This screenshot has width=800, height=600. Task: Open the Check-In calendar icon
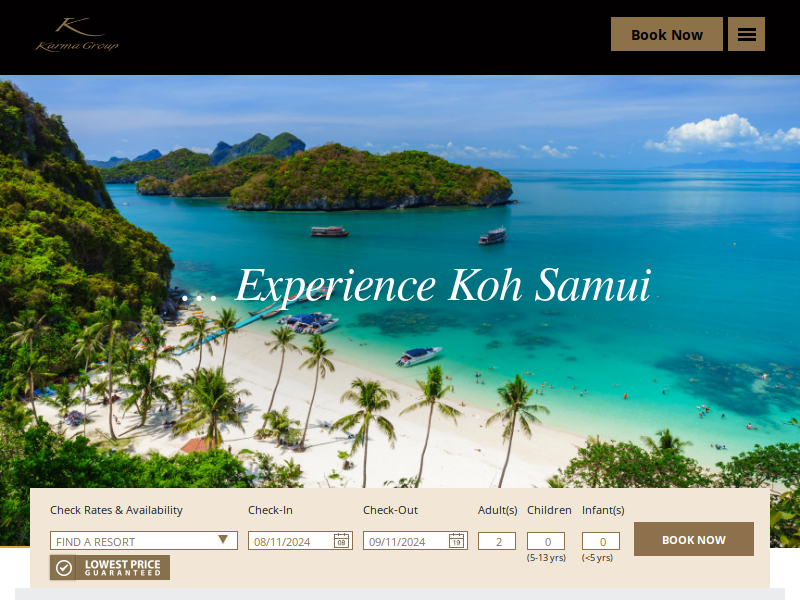point(341,541)
